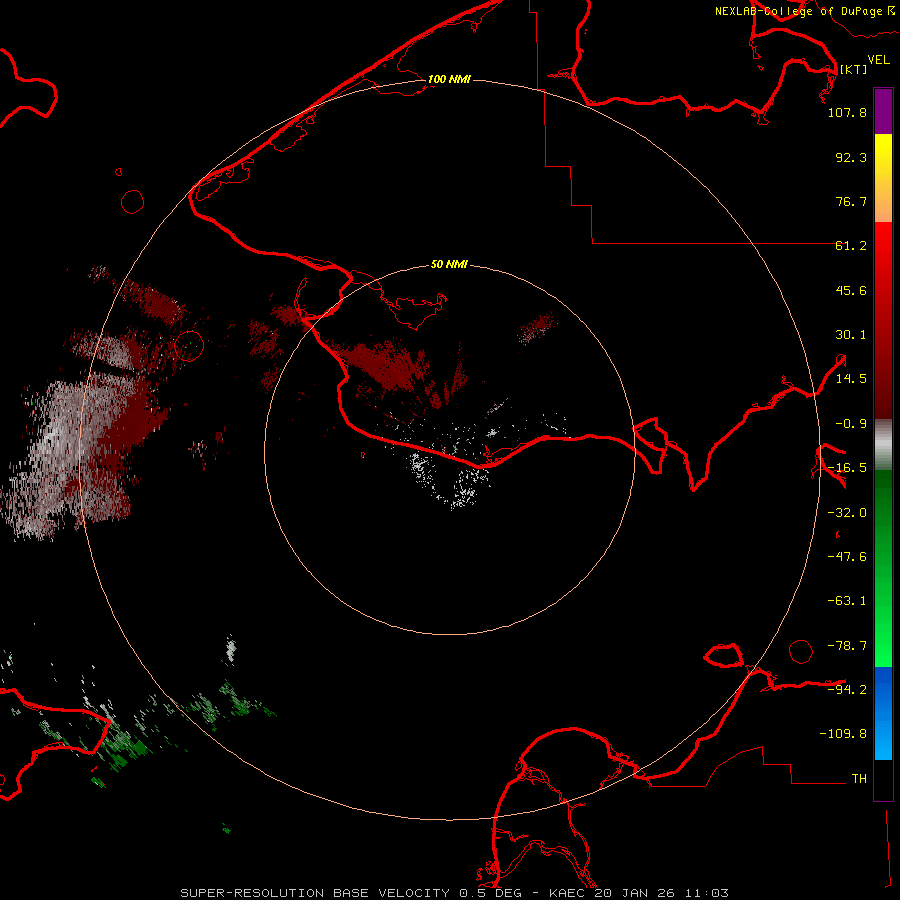Select the 107.8 legend value
900x900 pixels.
[847, 112]
